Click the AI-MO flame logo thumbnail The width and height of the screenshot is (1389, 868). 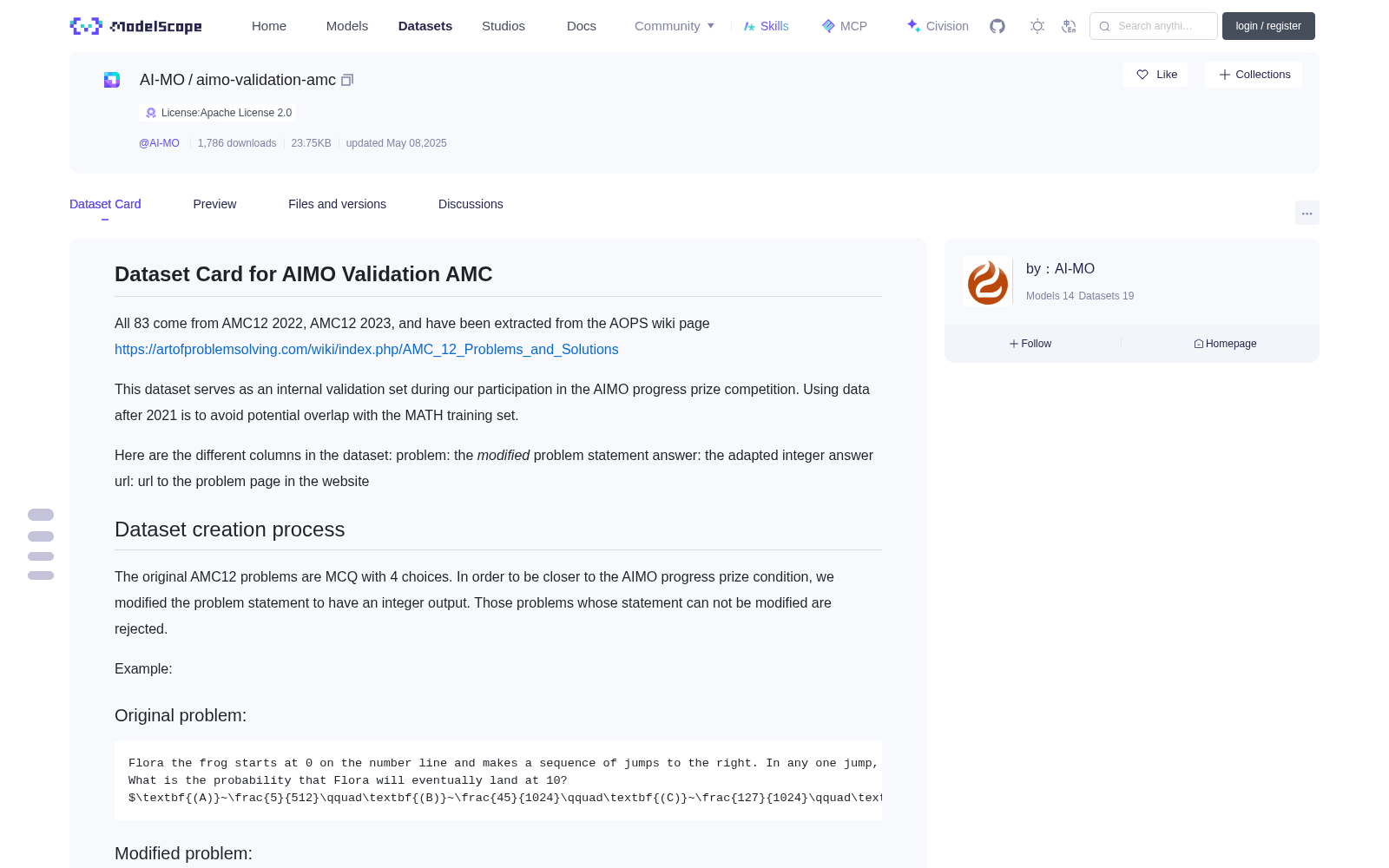[x=988, y=281]
